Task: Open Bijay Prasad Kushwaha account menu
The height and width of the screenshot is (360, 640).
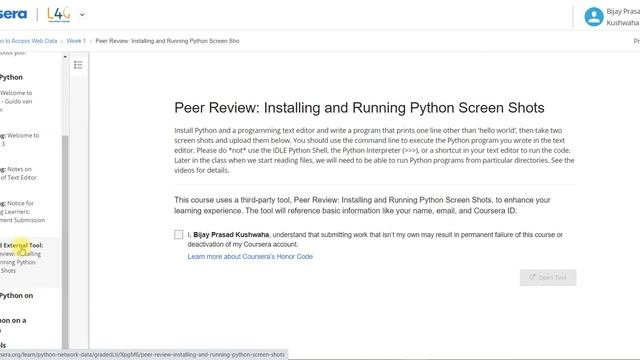Action: tap(623, 17)
